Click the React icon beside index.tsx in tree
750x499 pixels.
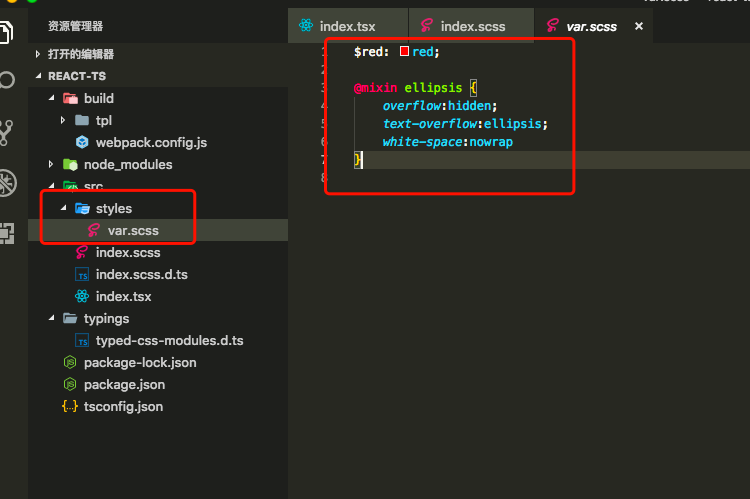point(82,296)
